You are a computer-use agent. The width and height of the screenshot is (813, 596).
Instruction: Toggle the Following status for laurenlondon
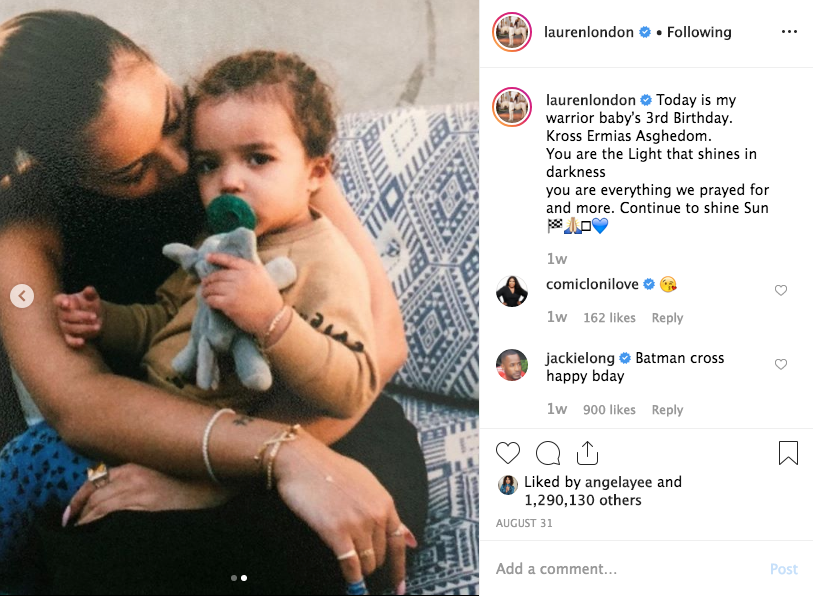(x=699, y=32)
